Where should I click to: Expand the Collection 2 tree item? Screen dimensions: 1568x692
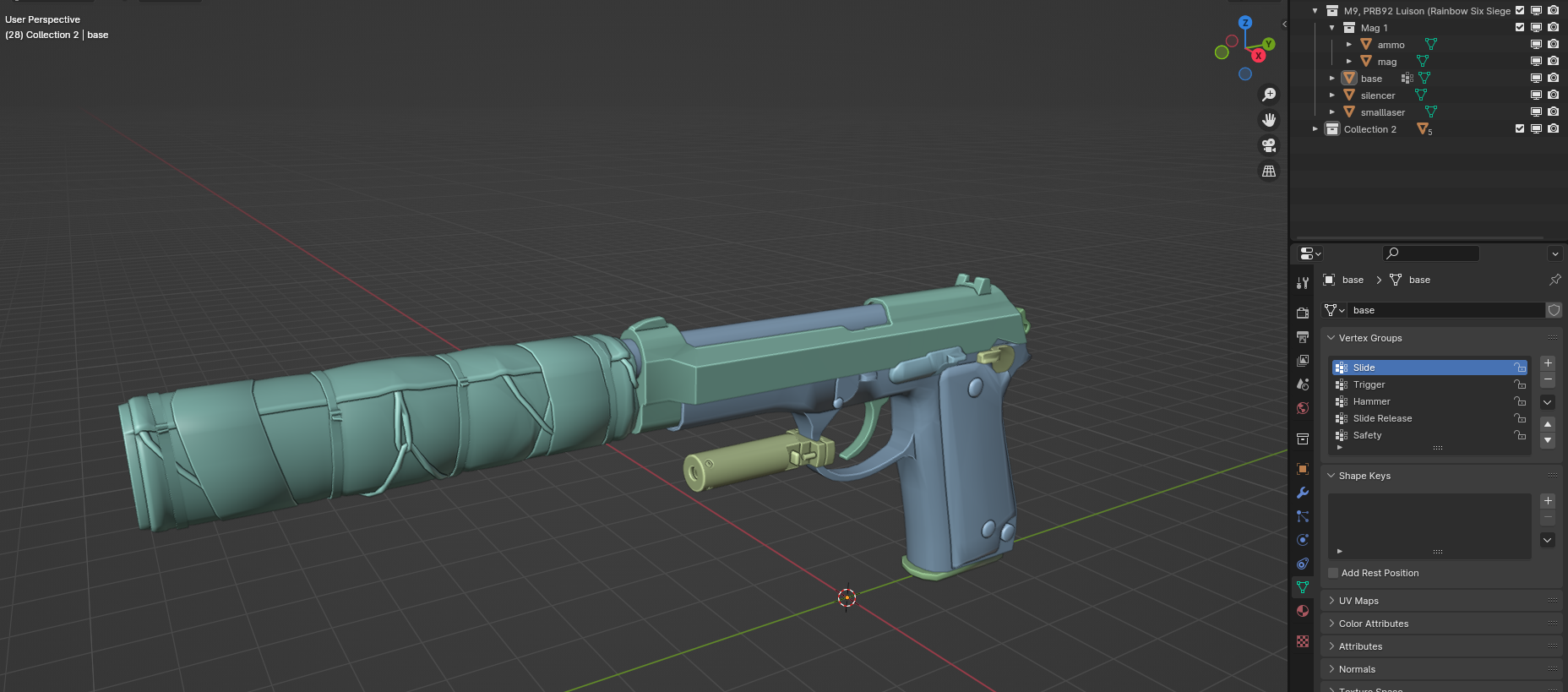[1315, 128]
